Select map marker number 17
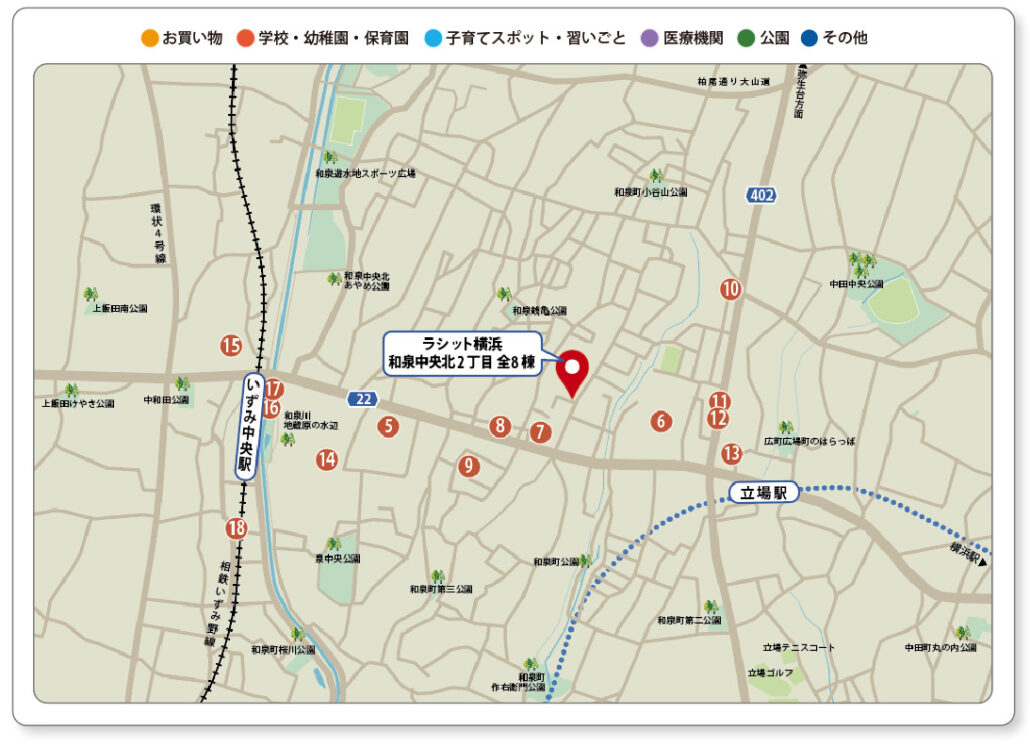This screenshot has height=746, width=1030. coord(273,389)
